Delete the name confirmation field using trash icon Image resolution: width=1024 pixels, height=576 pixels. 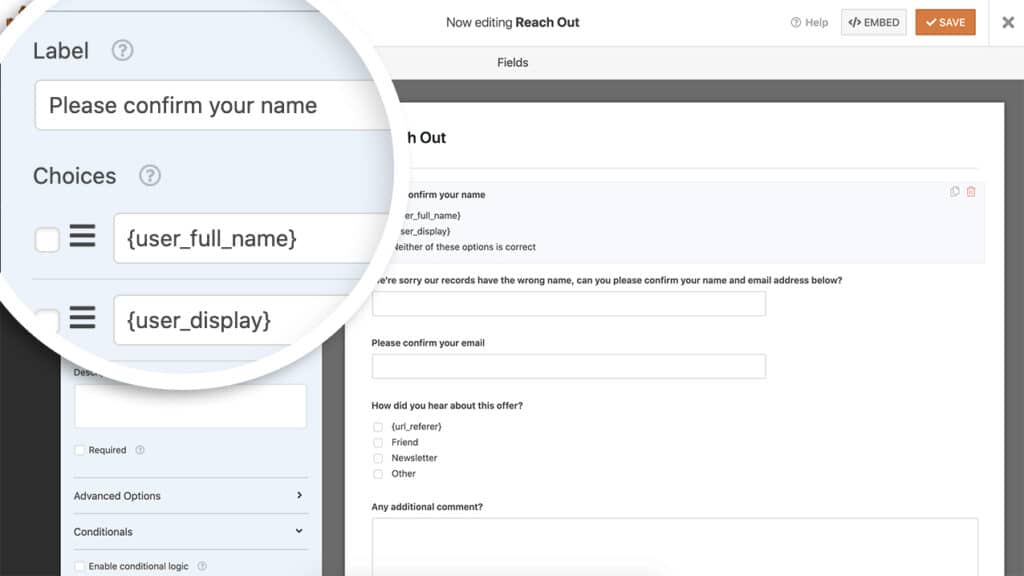tap(971, 194)
